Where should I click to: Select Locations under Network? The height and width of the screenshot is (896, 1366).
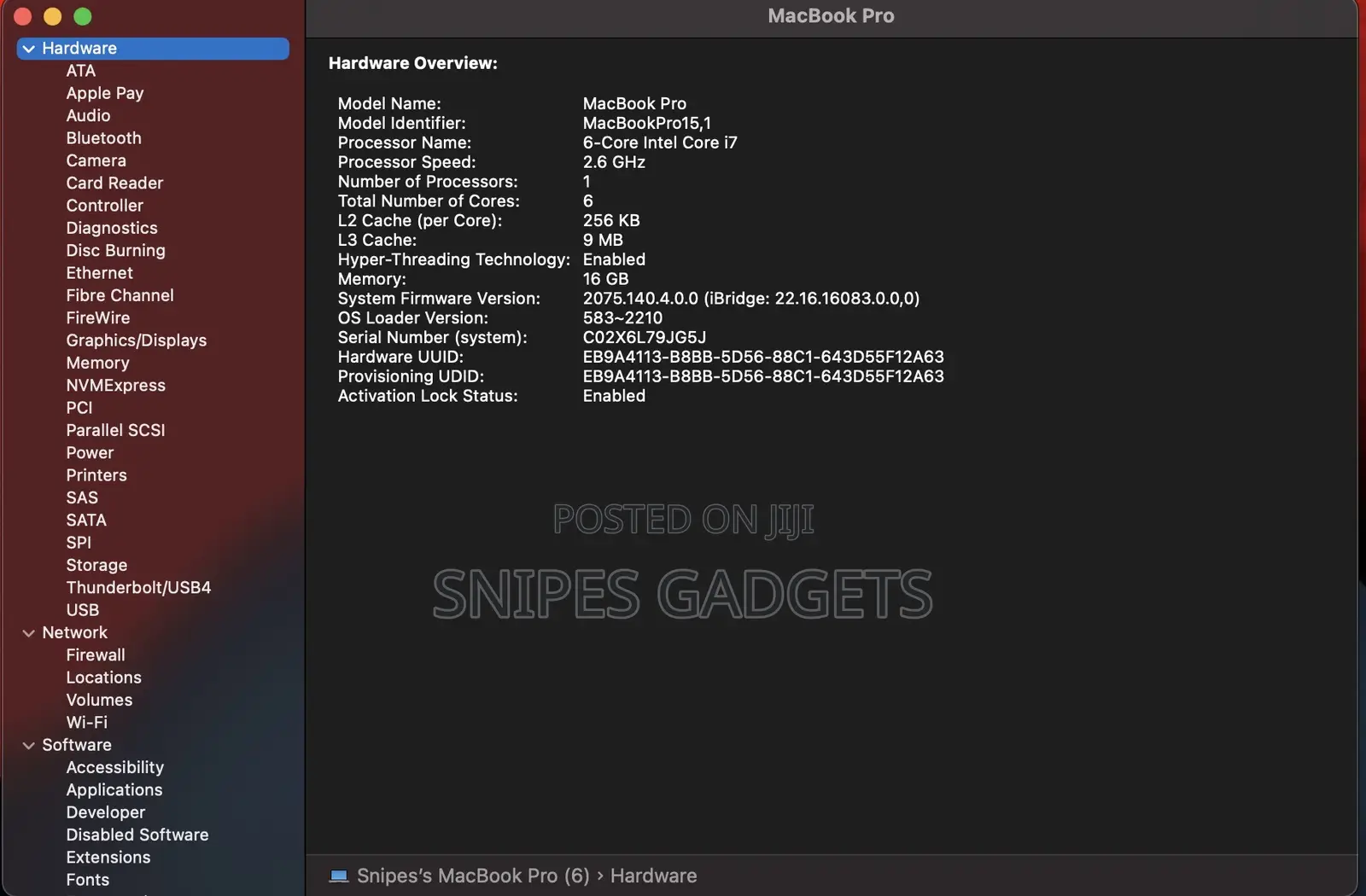coord(104,678)
